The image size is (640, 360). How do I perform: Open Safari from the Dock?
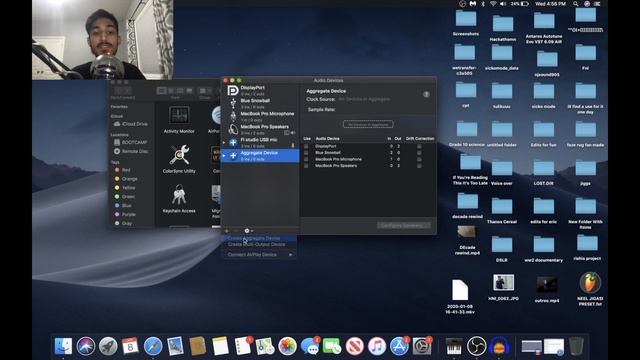(x=153, y=346)
